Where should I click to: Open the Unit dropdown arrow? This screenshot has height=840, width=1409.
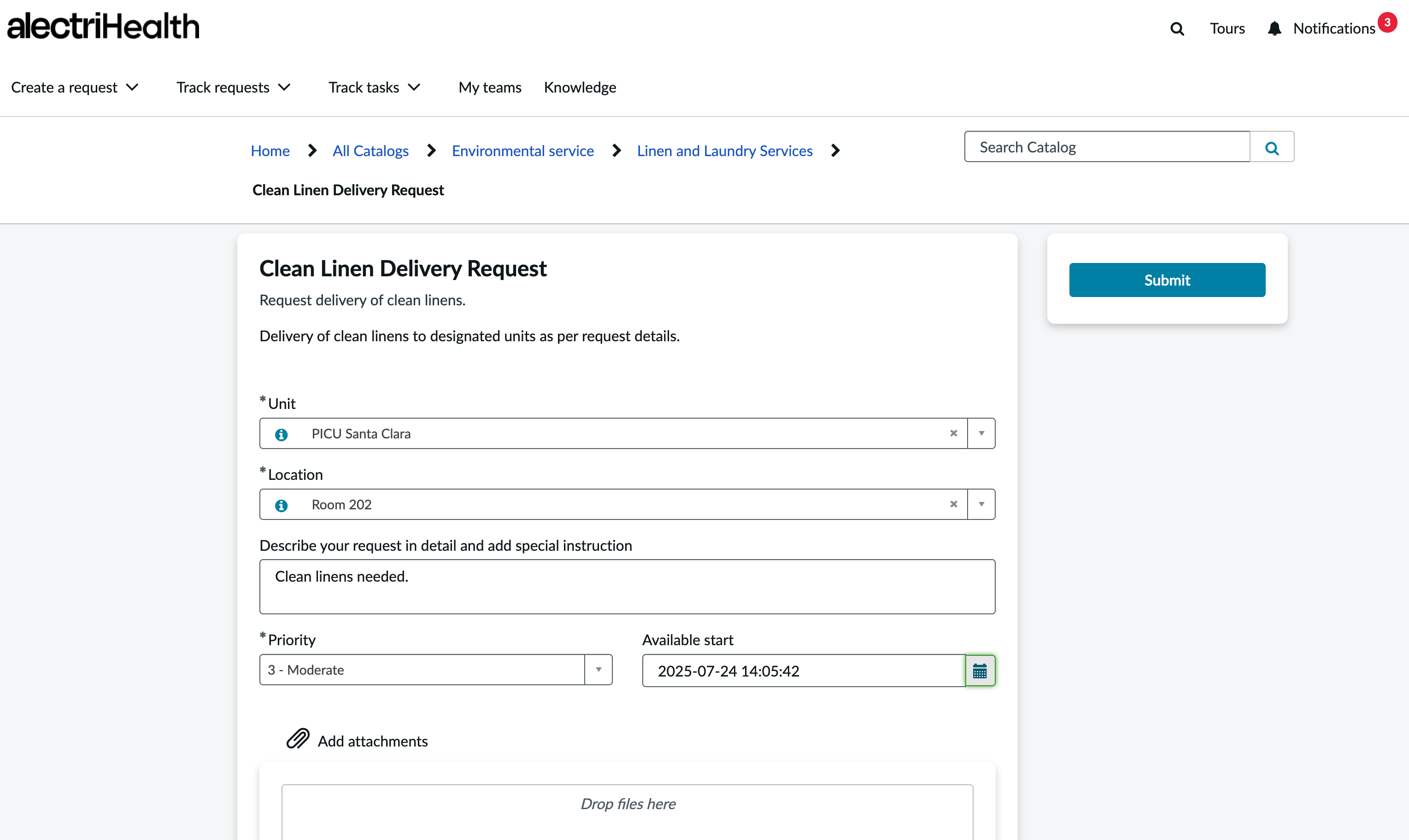pyautogui.click(x=981, y=433)
